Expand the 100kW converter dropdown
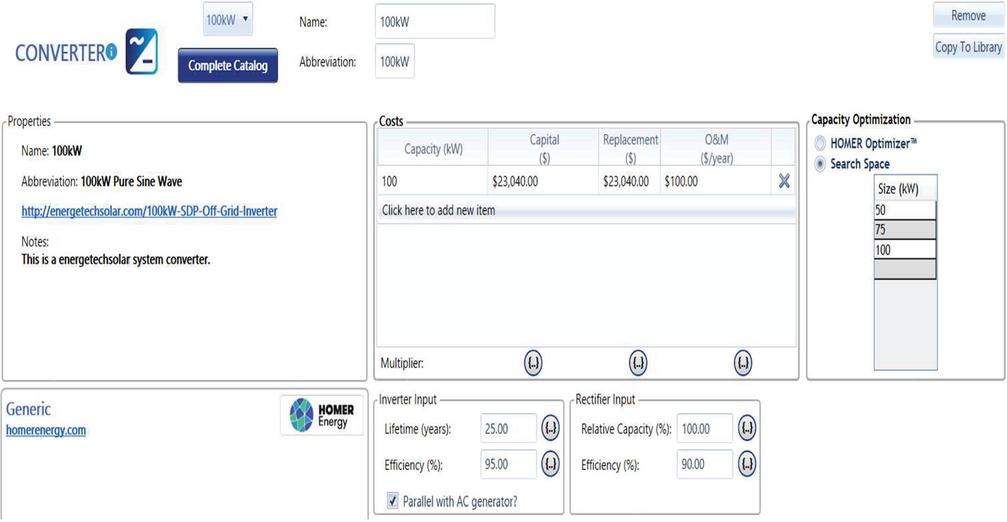The width and height of the screenshot is (1007, 522). 228,19
